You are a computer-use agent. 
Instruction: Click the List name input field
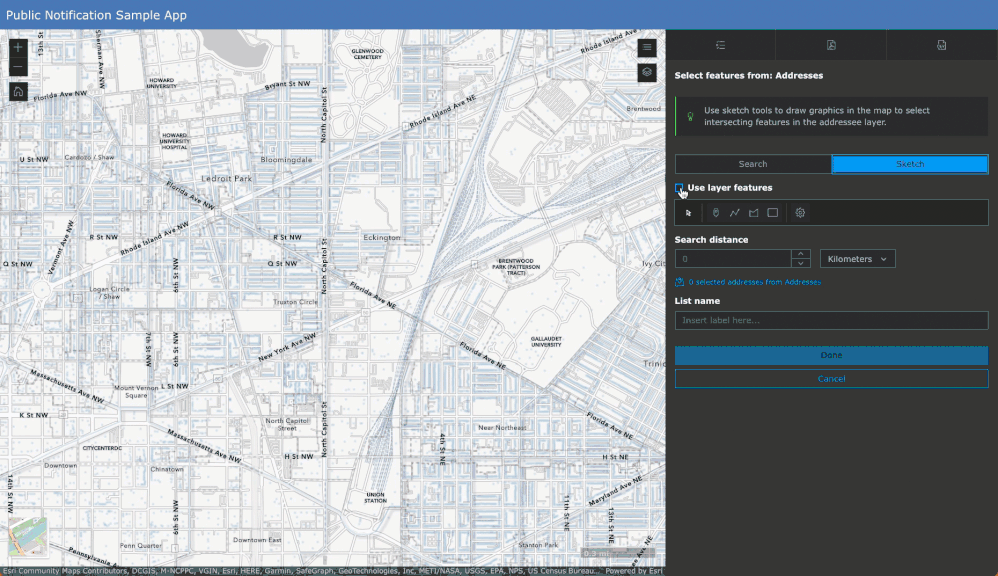pos(831,320)
